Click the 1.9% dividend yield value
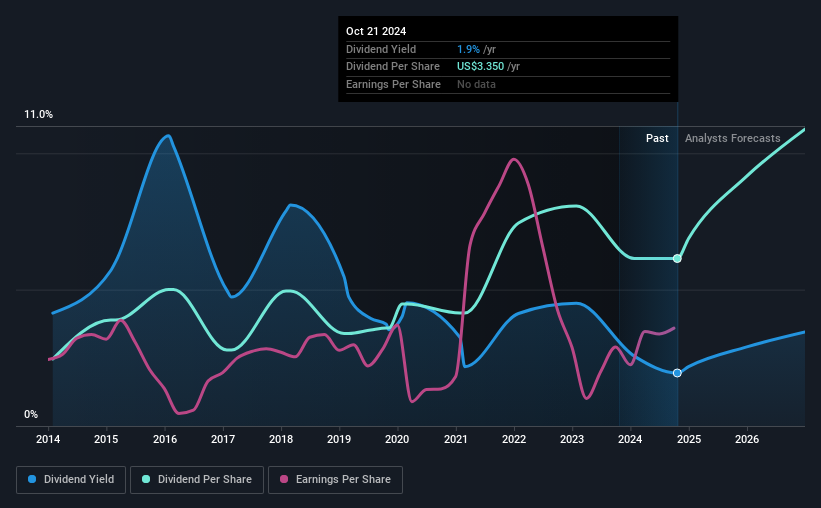 tap(468, 49)
